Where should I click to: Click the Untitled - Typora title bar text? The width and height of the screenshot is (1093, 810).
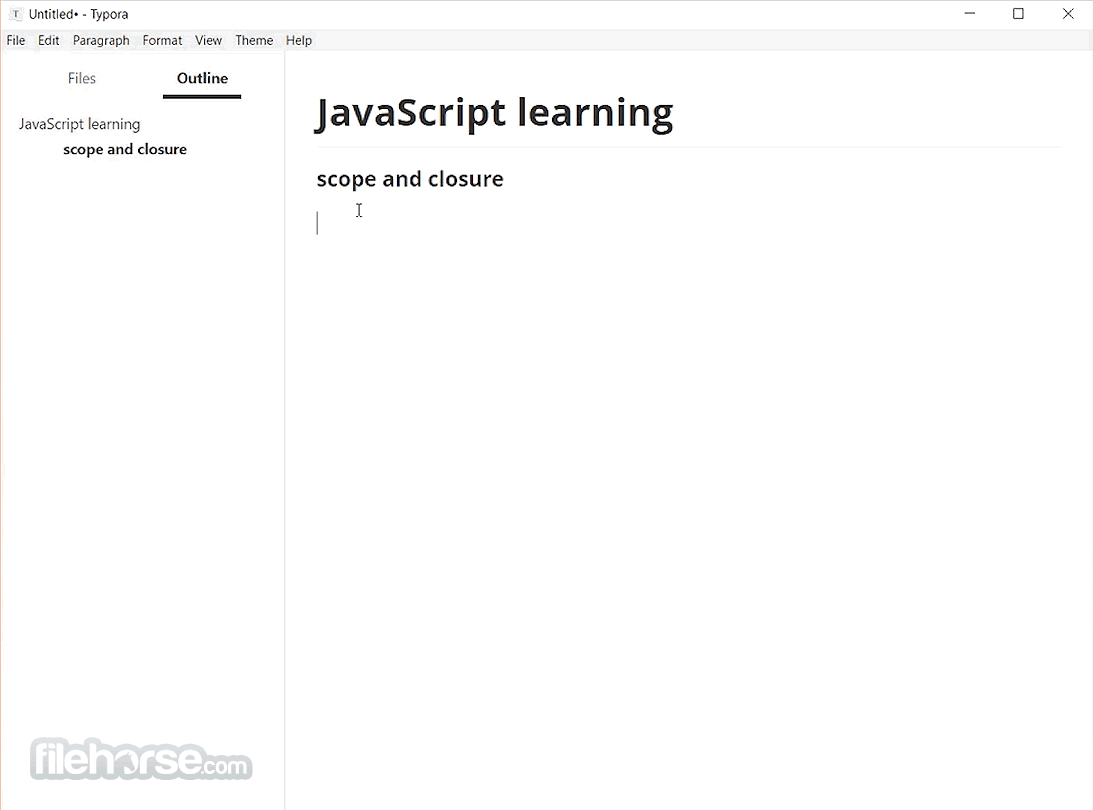78,14
